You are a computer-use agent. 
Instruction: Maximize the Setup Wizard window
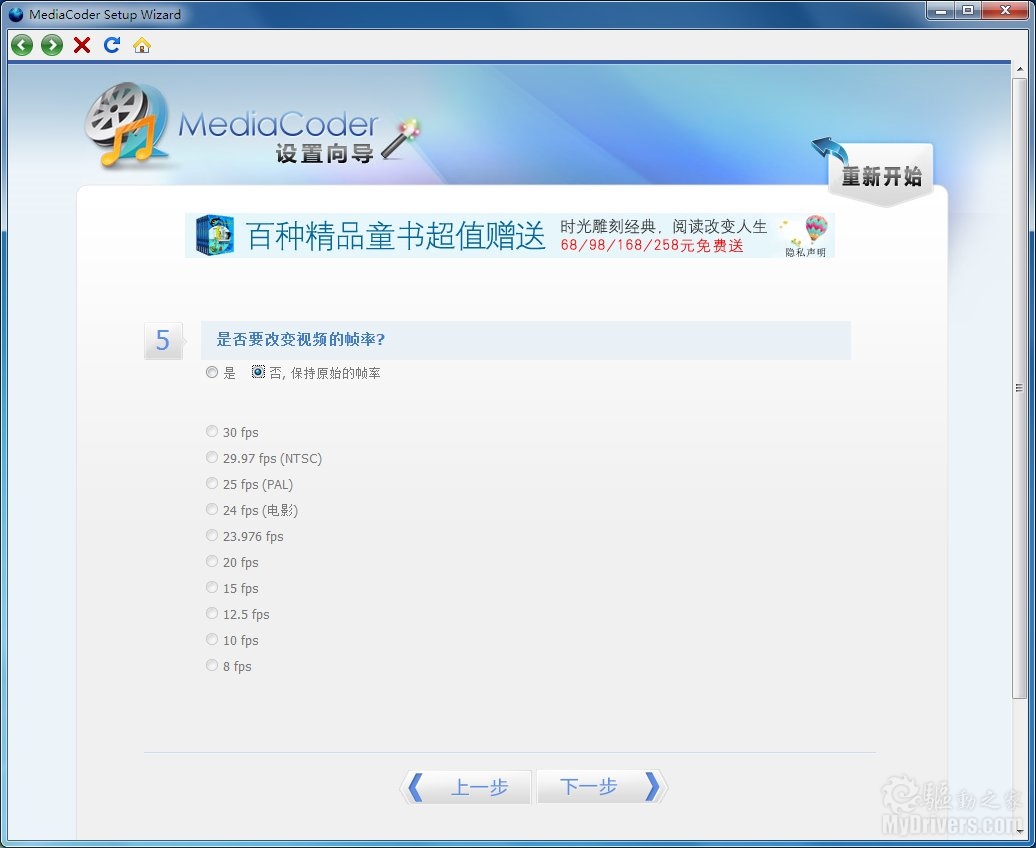967,11
